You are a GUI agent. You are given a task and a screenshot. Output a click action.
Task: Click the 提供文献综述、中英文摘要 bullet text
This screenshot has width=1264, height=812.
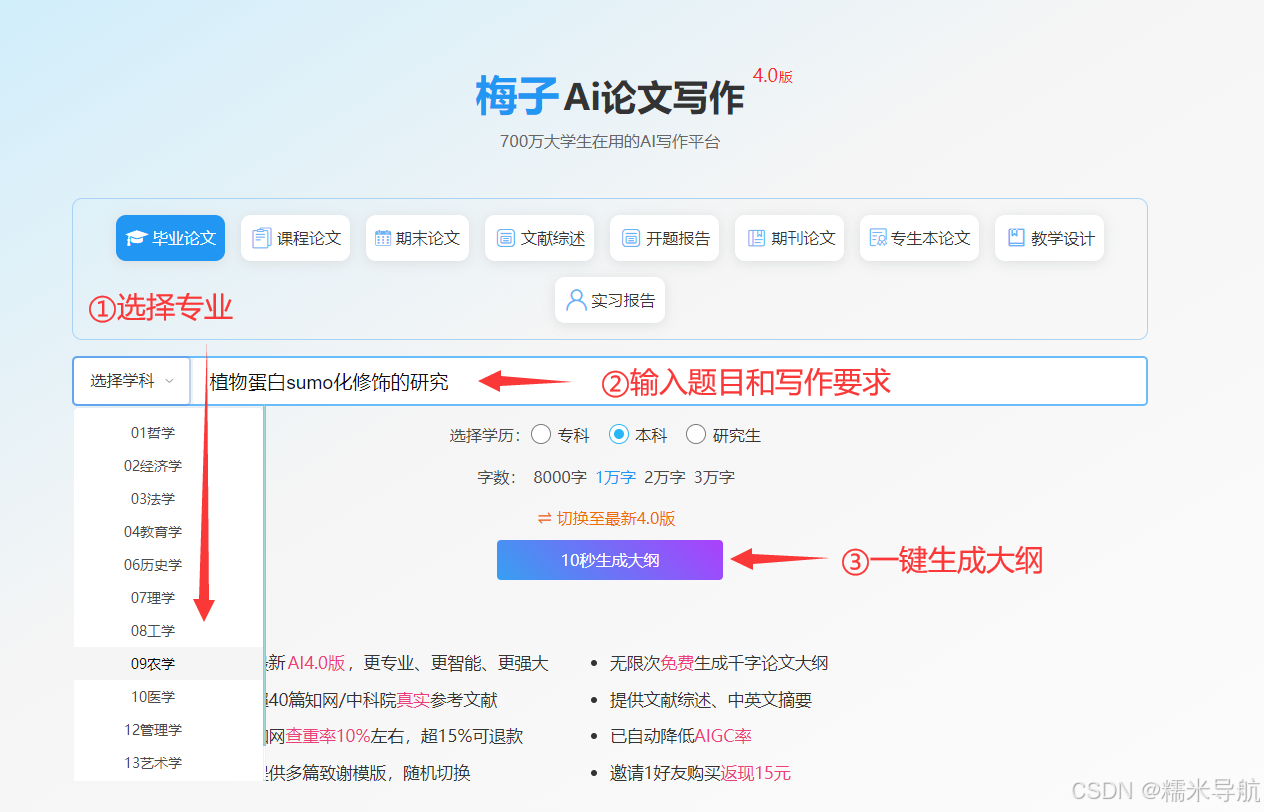pos(711,700)
